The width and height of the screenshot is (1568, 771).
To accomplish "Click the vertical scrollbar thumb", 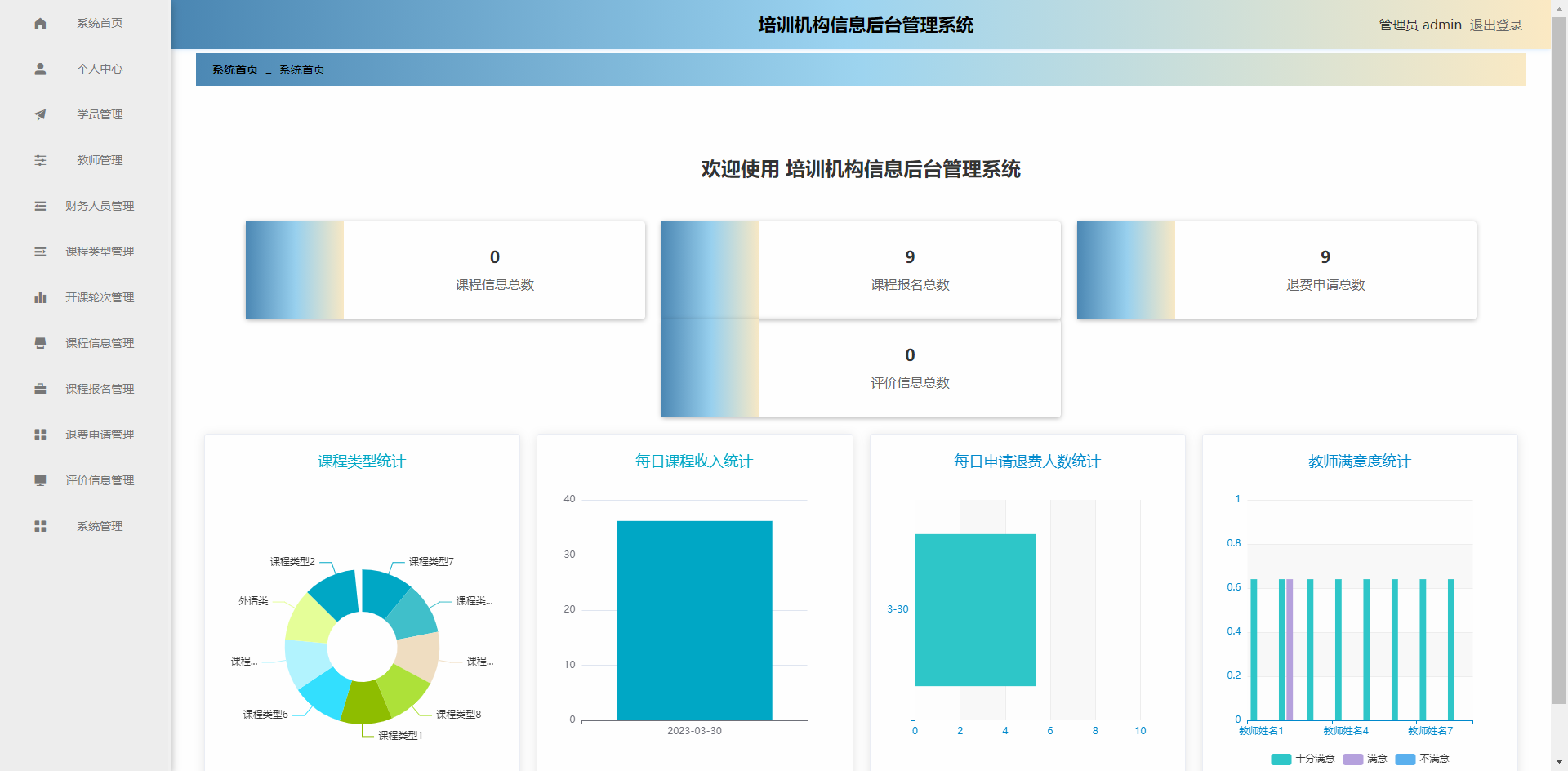I will pyautogui.click(x=1559, y=359).
